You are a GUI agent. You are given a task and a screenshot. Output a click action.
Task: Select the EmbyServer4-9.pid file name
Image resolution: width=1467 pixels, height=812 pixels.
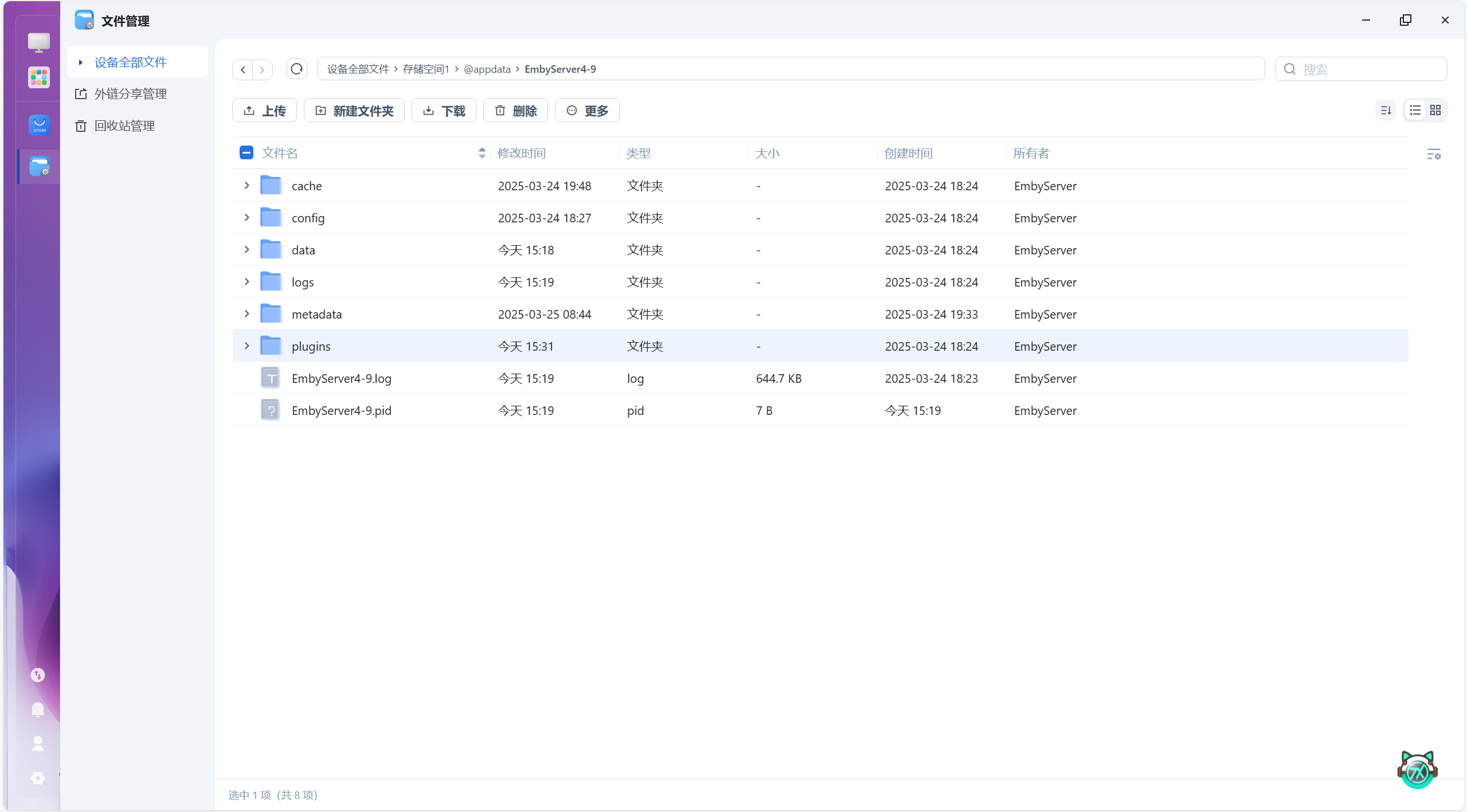tap(341, 410)
